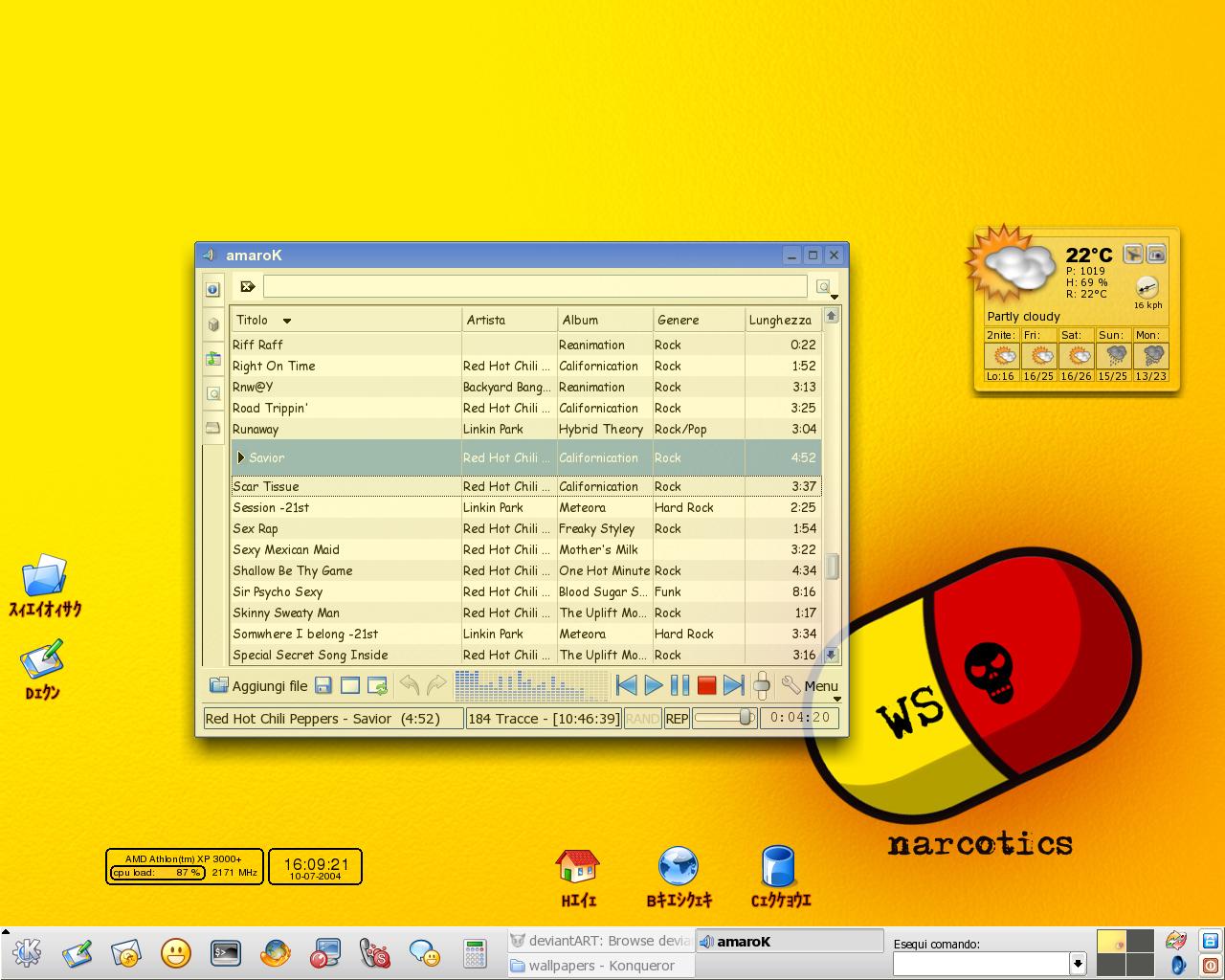Open playlist search options dropdown
Image resolution: width=1225 pixels, height=980 pixels.
824,287
